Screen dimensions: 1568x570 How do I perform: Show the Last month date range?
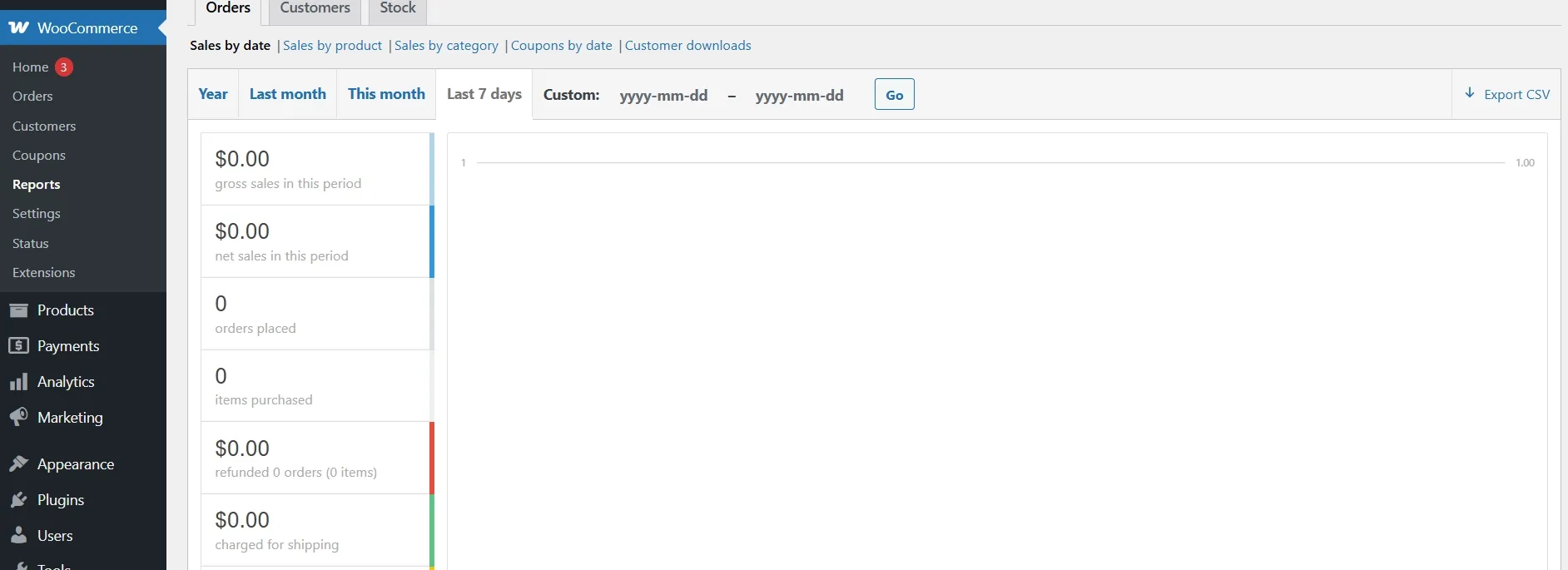click(288, 94)
